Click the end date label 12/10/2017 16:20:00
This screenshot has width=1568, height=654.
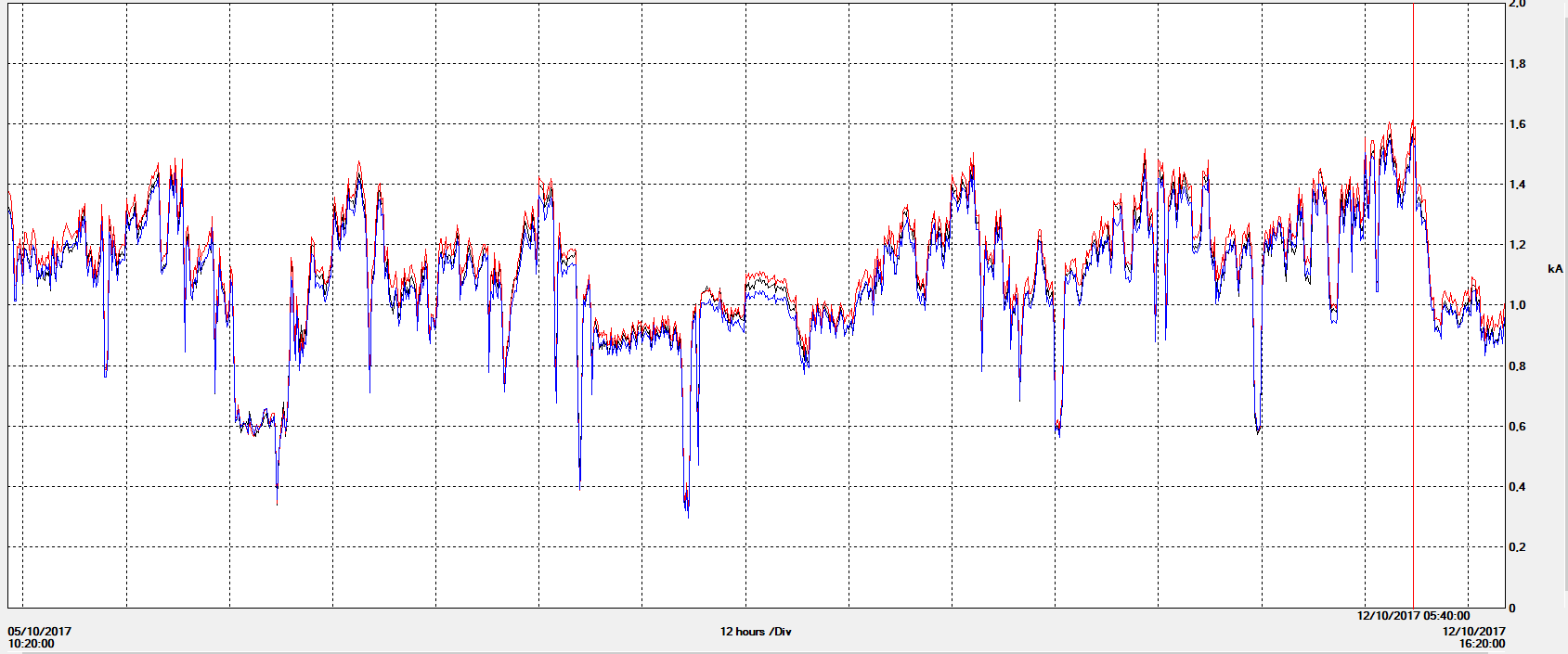click(1473, 637)
